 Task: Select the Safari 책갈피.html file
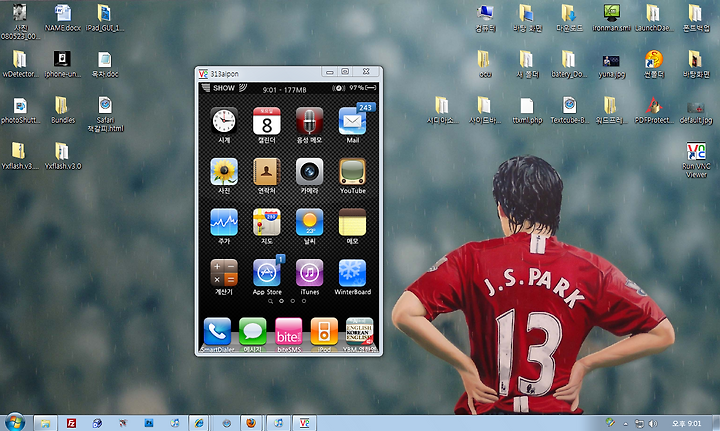(105, 114)
